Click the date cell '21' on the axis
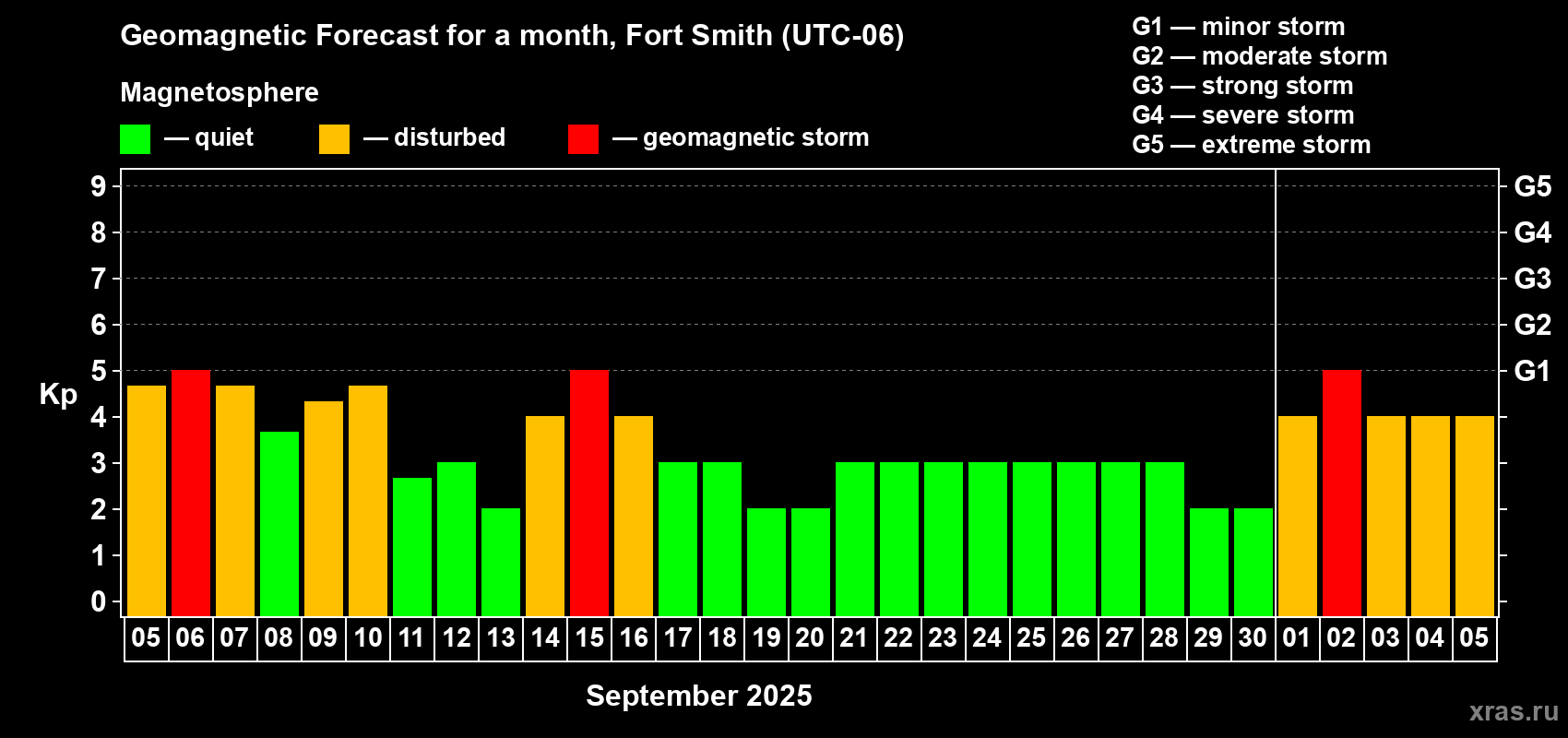The image size is (1568, 738). 855,638
